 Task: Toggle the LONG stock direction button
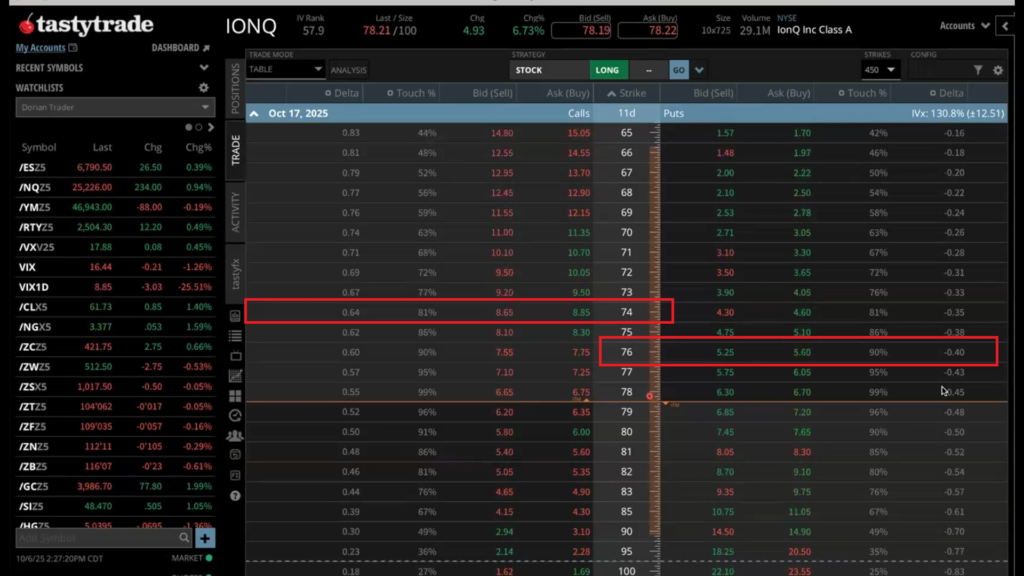coord(607,70)
